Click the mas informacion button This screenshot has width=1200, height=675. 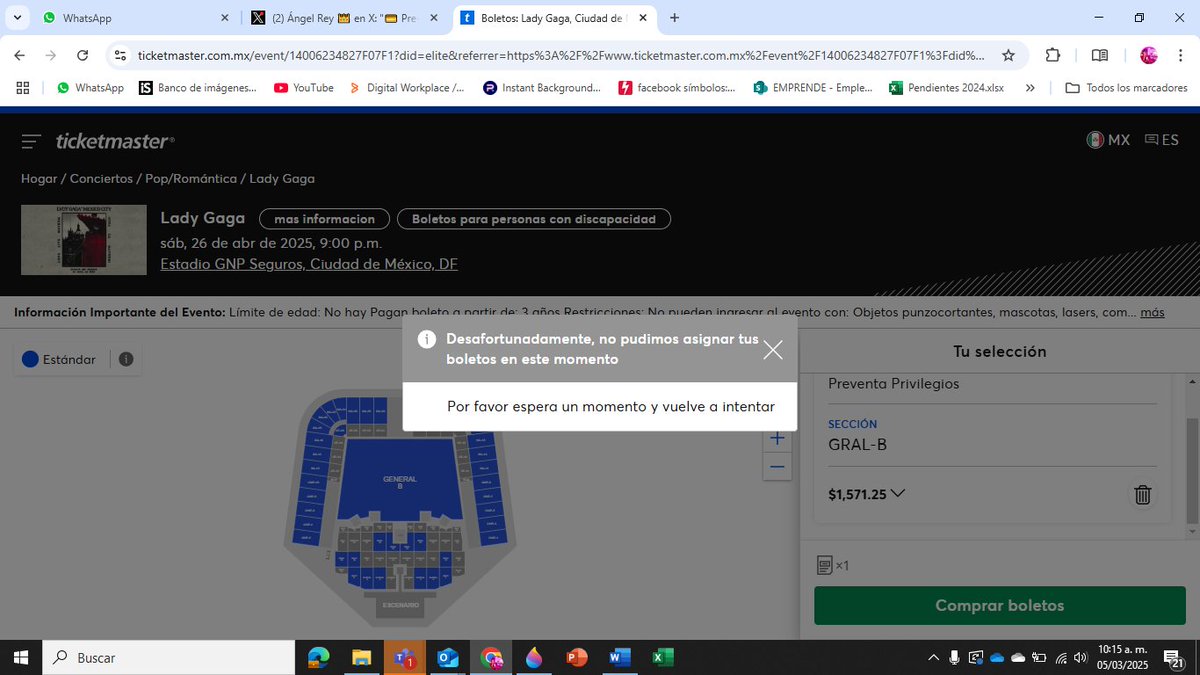(x=324, y=219)
